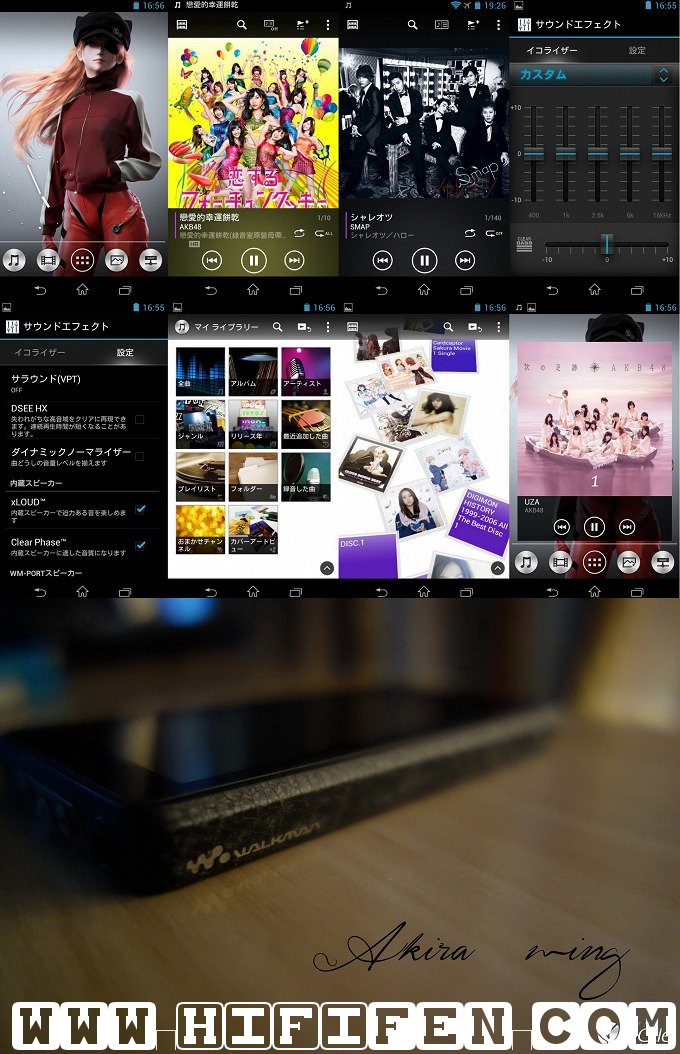This screenshot has width=680, height=1054.
Task: Skip to next track in the SMAP player
Action: click(x=465, y=260)
